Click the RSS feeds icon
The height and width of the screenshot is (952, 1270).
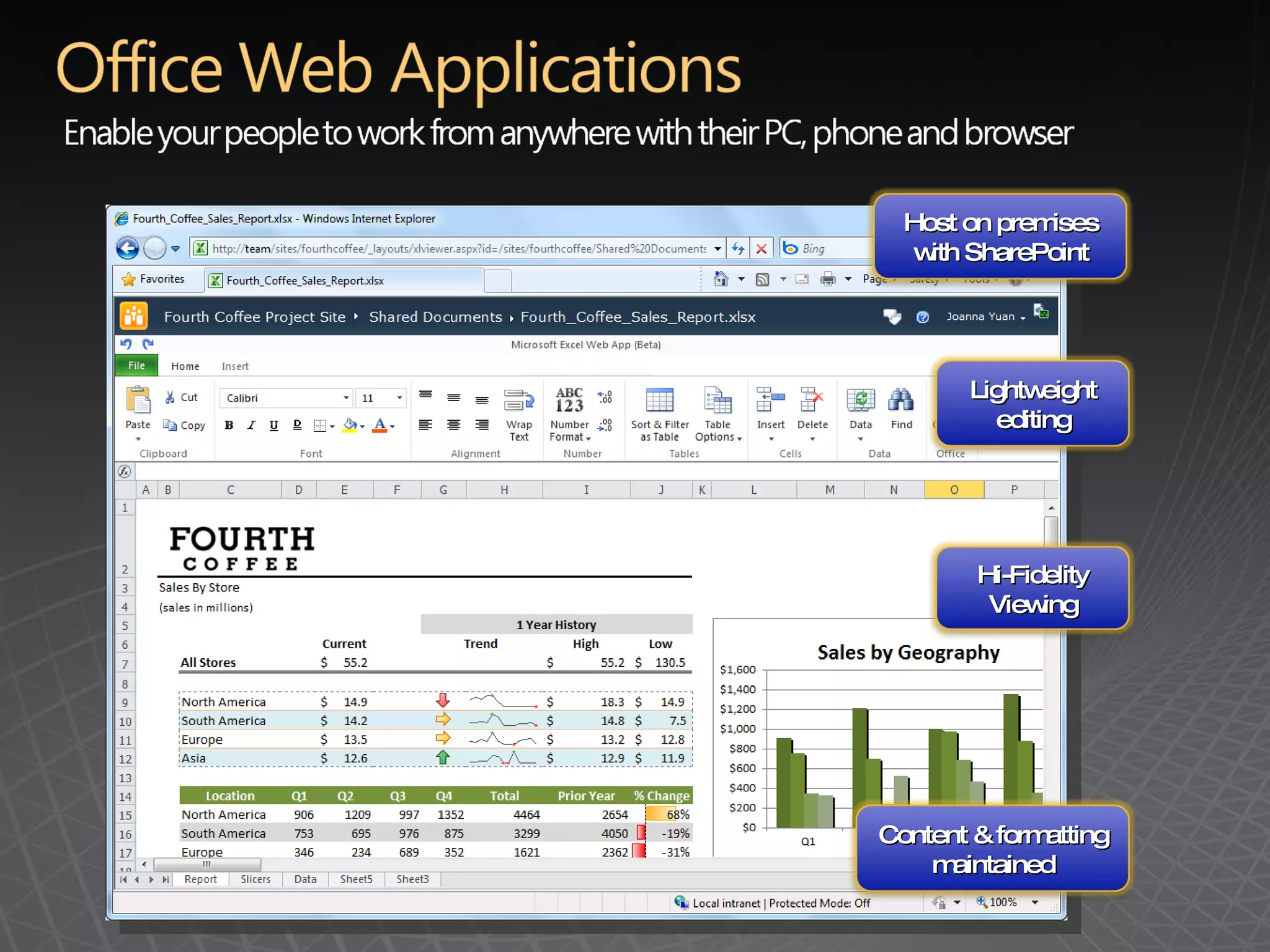tap(762, 280)
